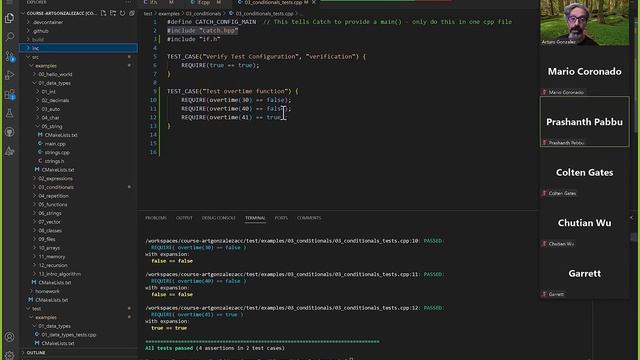
Task: Click mute icon beside Chutian Wu name
Action: tap(544, 244)
